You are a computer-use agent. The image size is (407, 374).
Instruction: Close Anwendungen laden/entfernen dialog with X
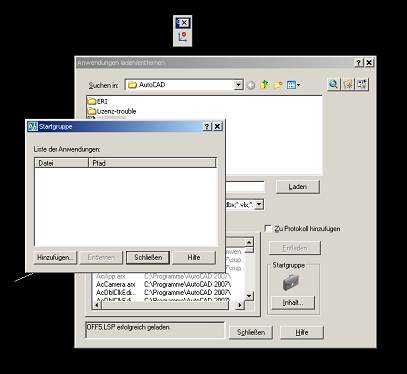(369, 63)
